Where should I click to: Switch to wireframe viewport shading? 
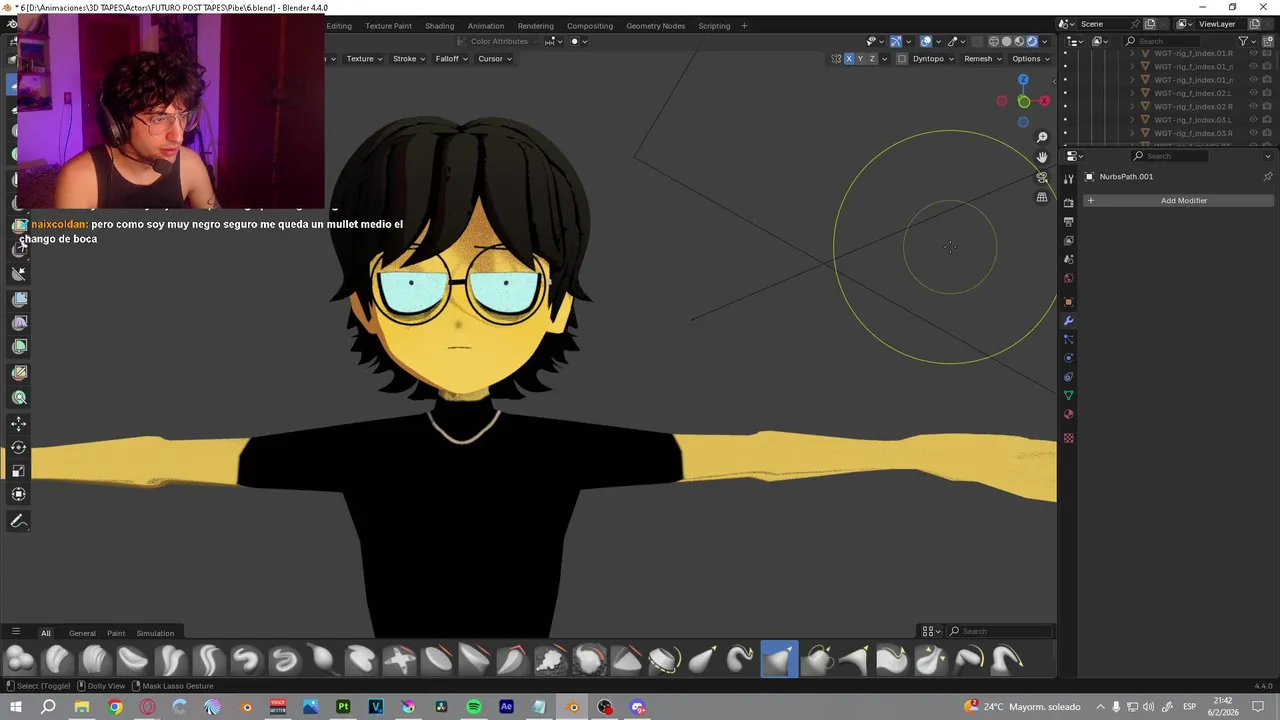(994, 41)
